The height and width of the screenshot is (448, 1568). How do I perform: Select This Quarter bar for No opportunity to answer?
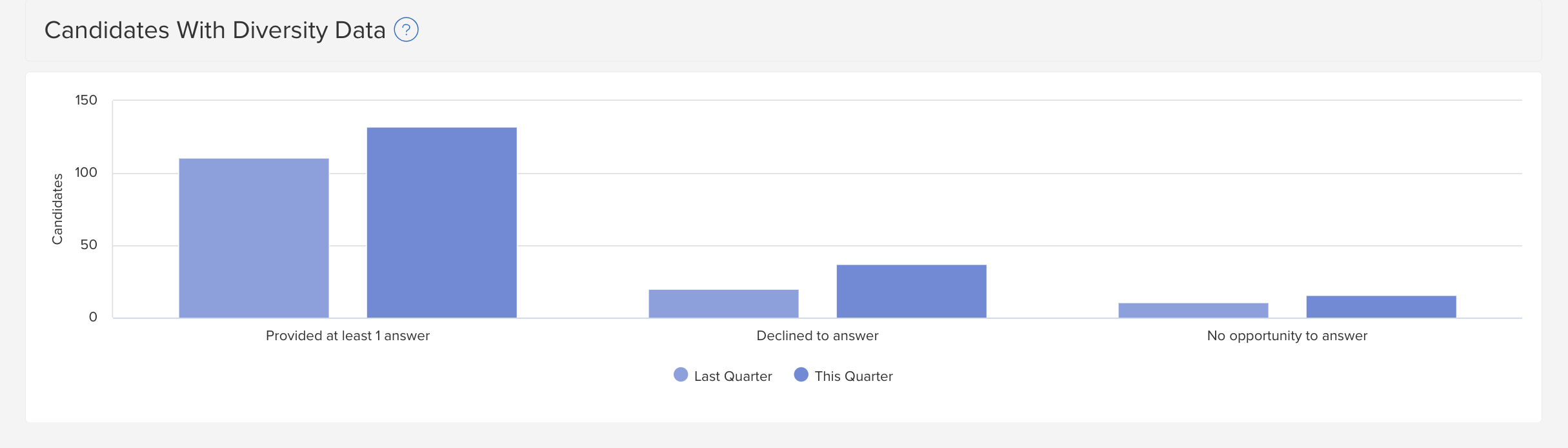[1382, 307]
